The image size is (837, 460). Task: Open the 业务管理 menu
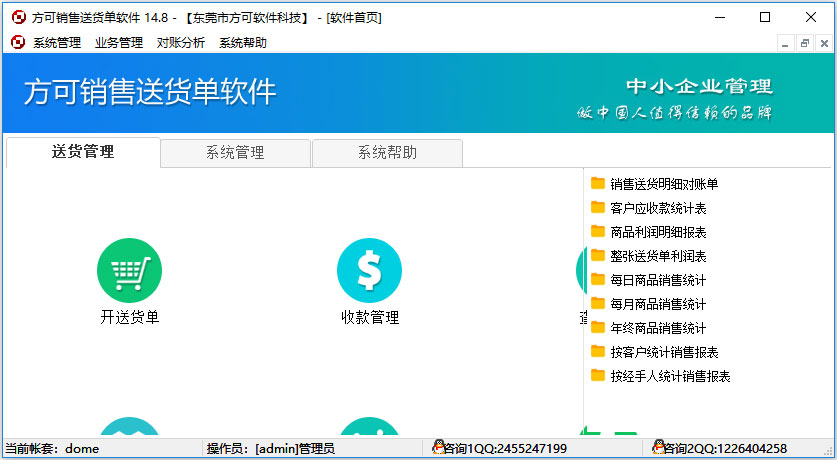119,43
